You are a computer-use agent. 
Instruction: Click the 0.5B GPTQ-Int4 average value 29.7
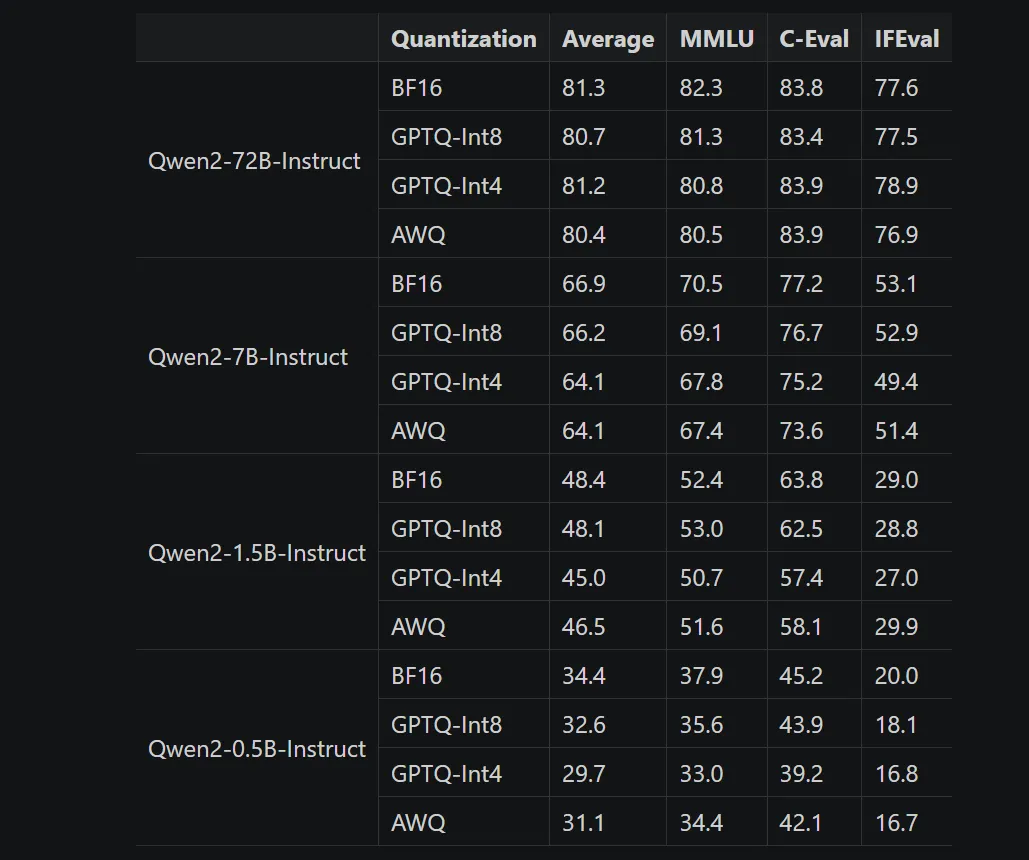coord(583,774)
